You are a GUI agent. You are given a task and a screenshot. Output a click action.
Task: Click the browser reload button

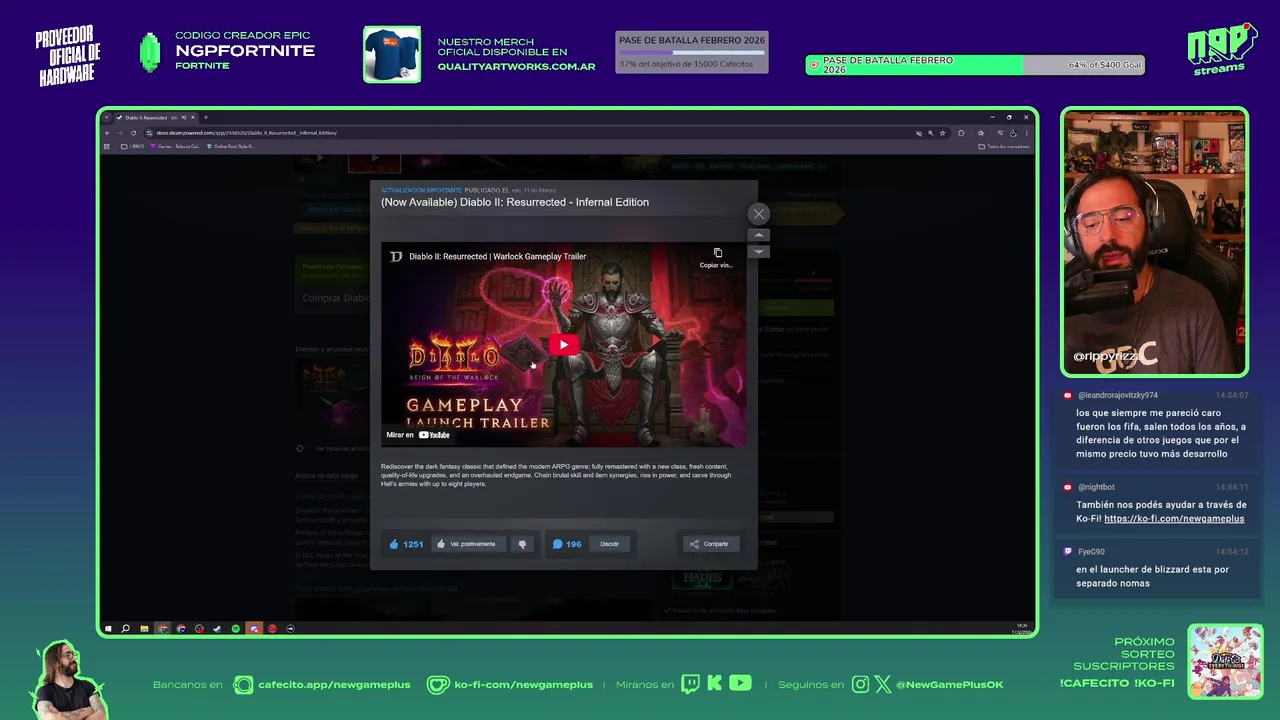click(134, 133)
